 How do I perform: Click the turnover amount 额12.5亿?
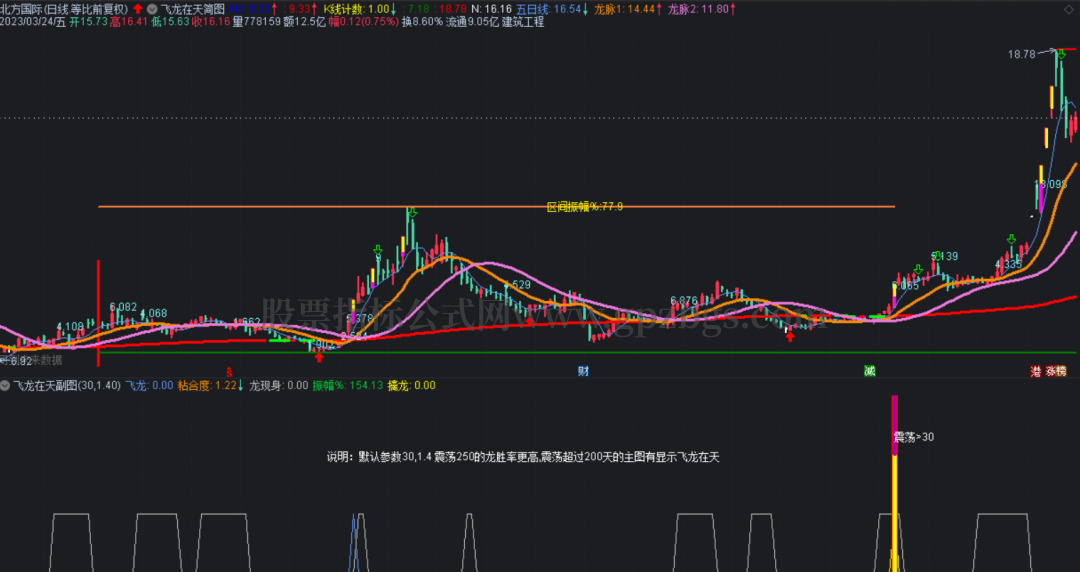click(304, 22)
